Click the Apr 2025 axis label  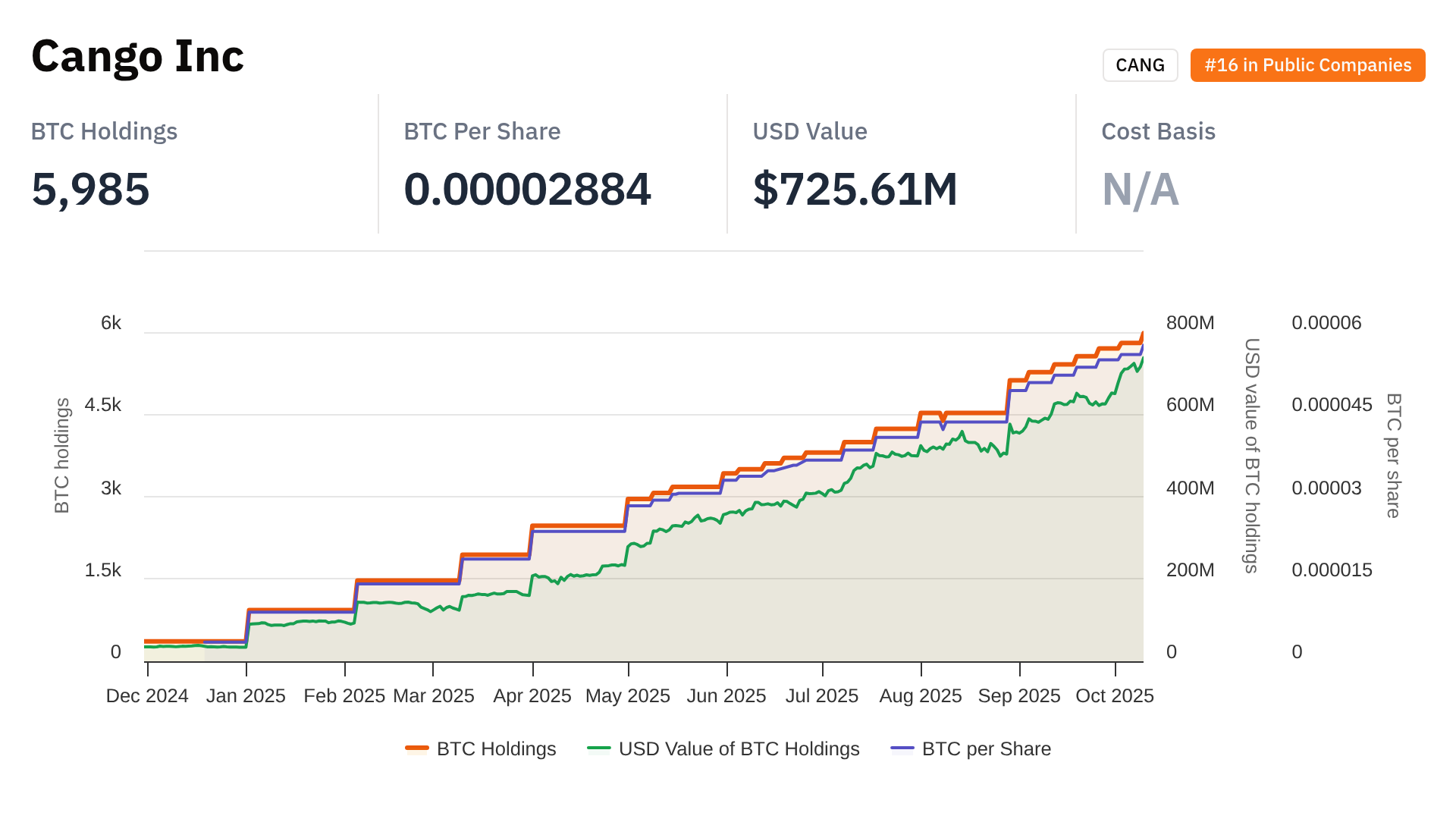[x=532, y=695]
